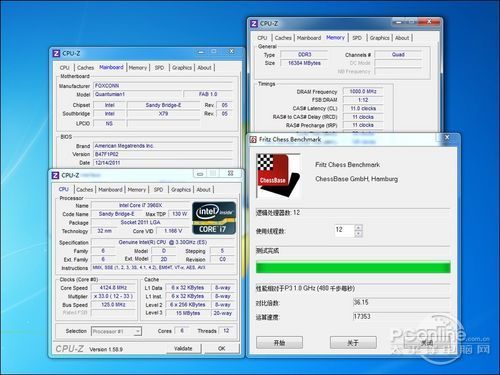The width and height of the screenshot is (500, 375).
Task: Switch to Caches tab in the CPU window
Action: 85,189
